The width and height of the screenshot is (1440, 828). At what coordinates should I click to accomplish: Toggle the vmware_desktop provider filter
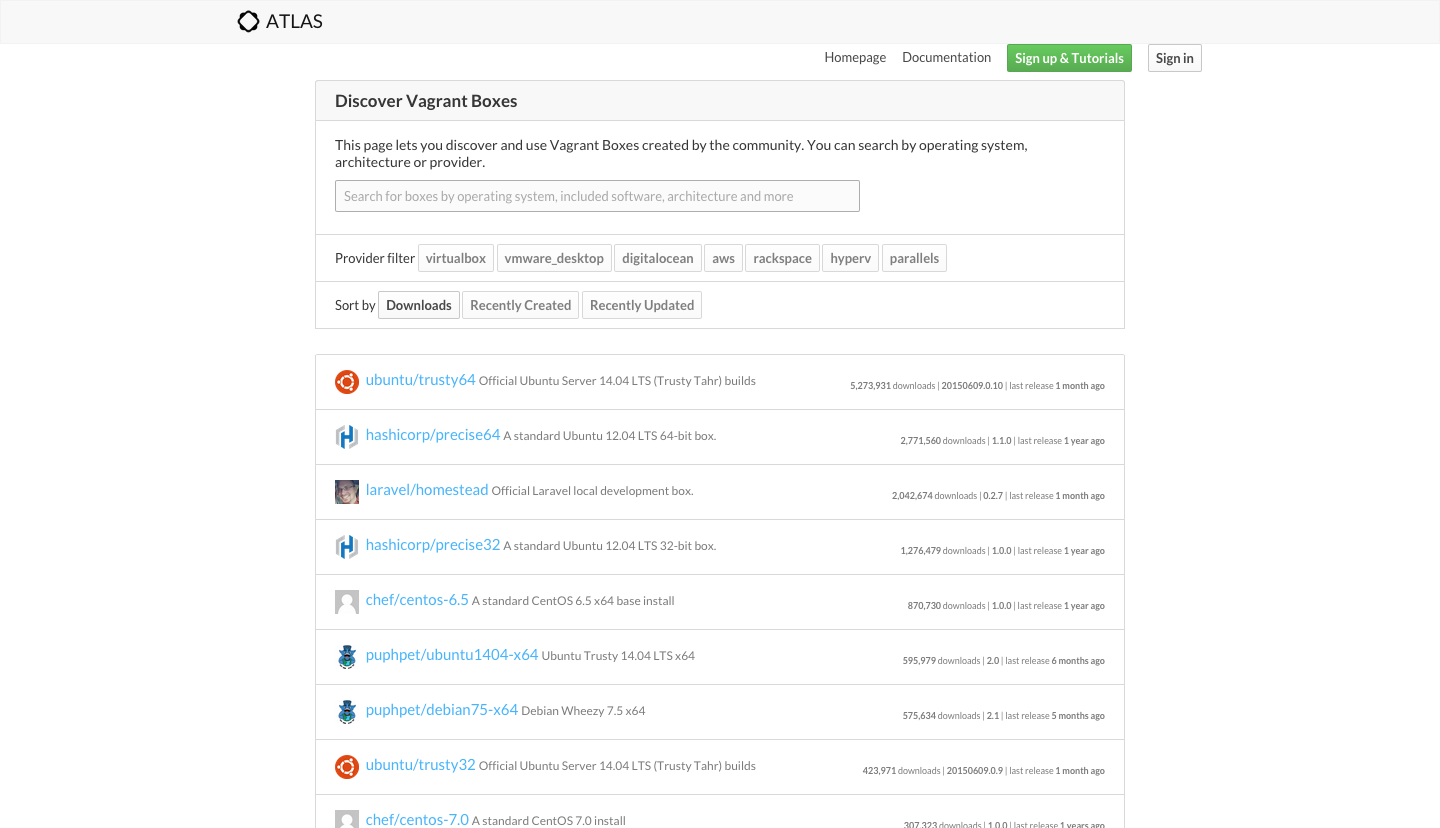tap(554, 258)
